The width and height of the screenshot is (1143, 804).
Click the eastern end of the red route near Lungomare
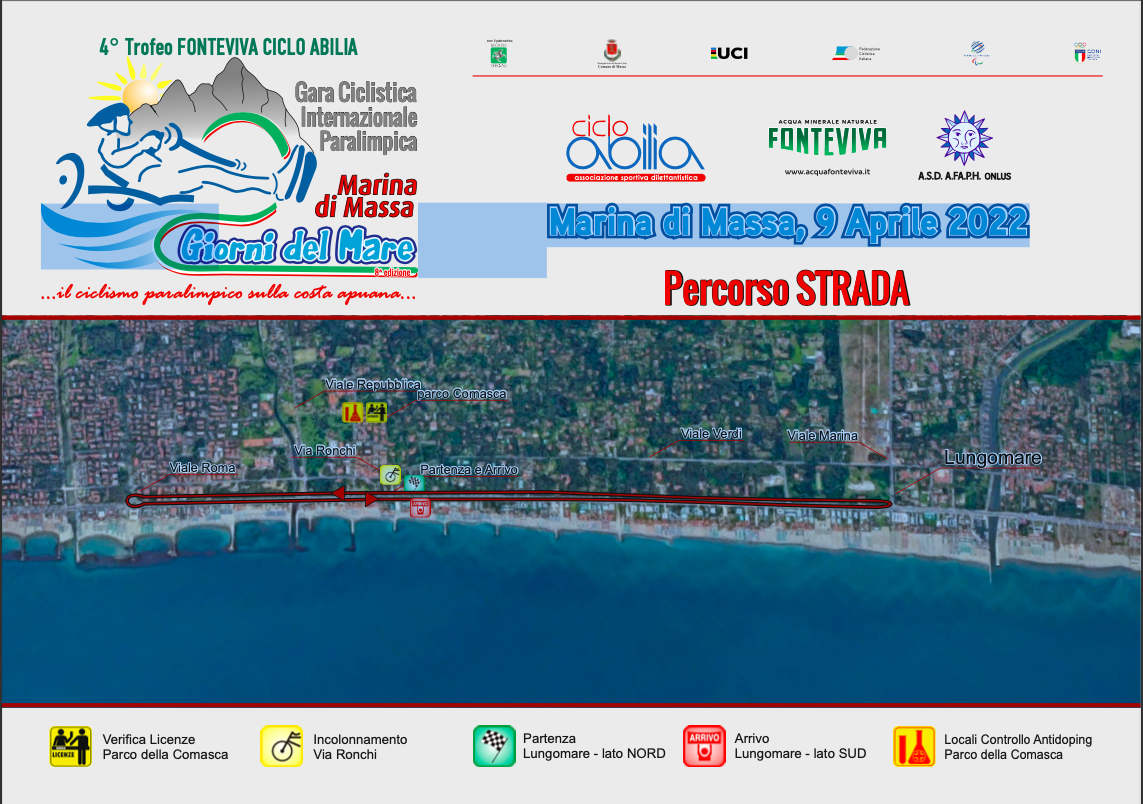[x=883, y=503]
